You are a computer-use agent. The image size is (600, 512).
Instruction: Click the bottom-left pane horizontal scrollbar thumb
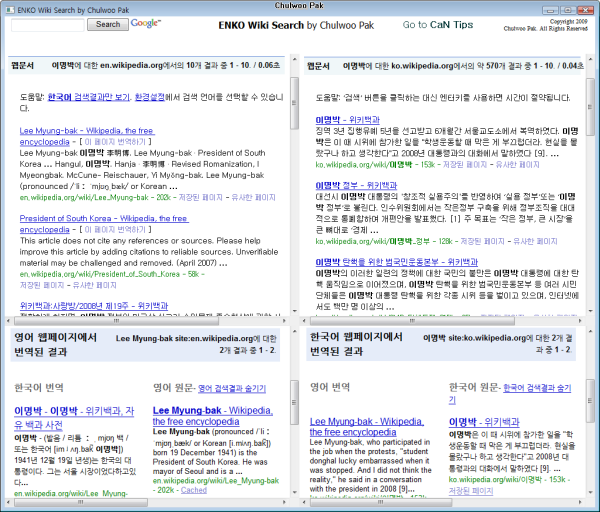[x=81, y=502]
